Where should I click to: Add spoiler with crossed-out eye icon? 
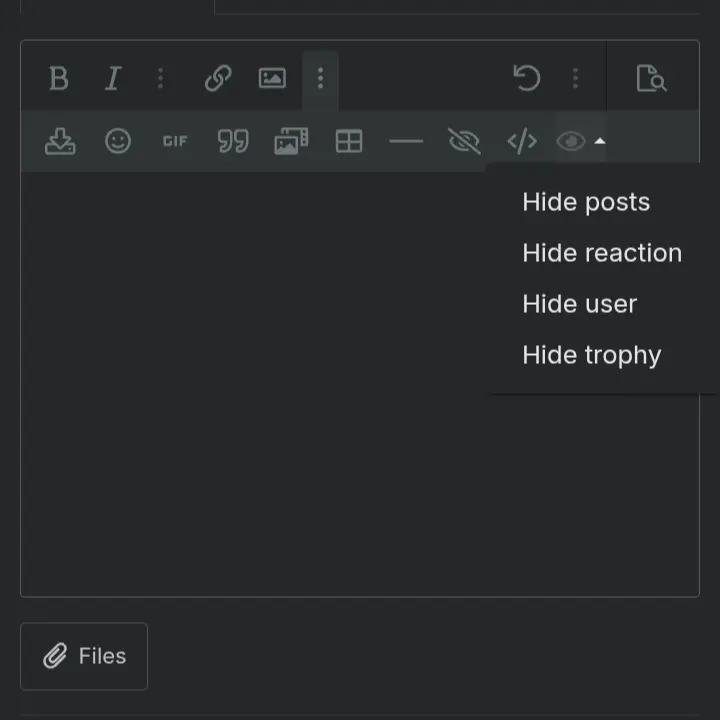464,141
